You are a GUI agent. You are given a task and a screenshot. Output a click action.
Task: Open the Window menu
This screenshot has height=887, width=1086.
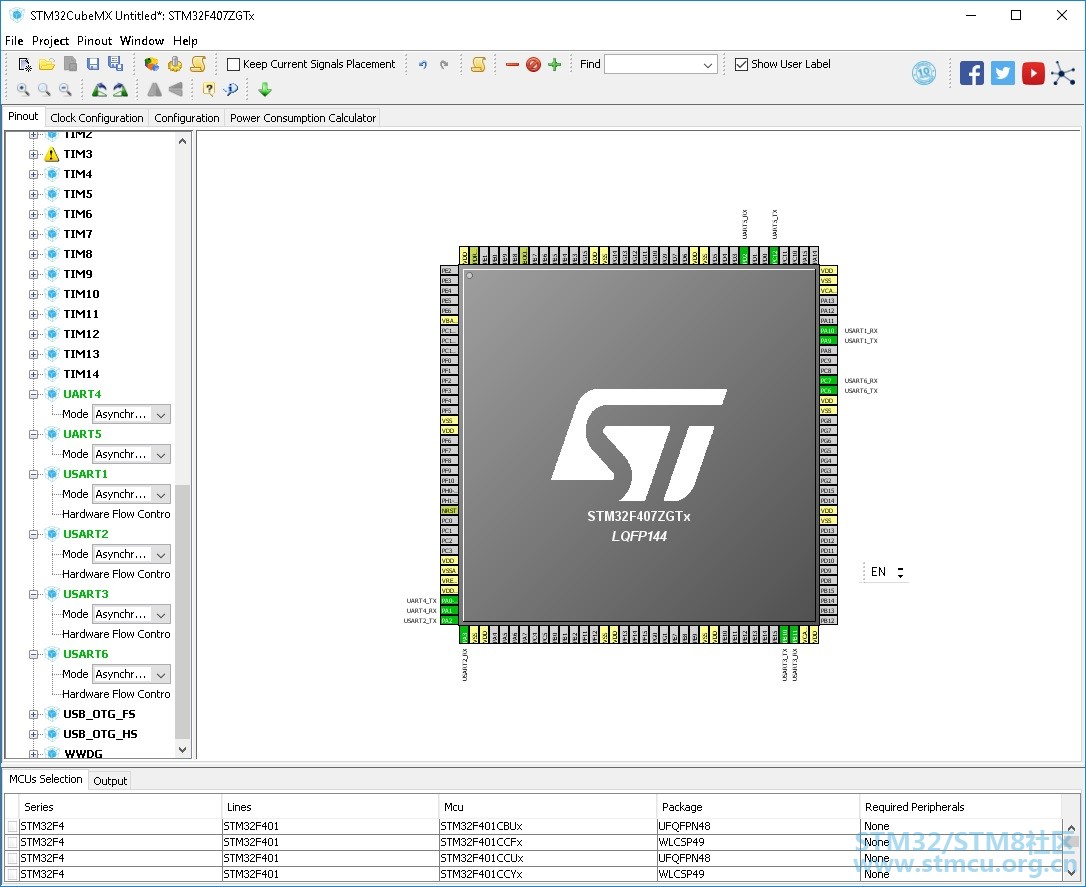tap(142, 41)
